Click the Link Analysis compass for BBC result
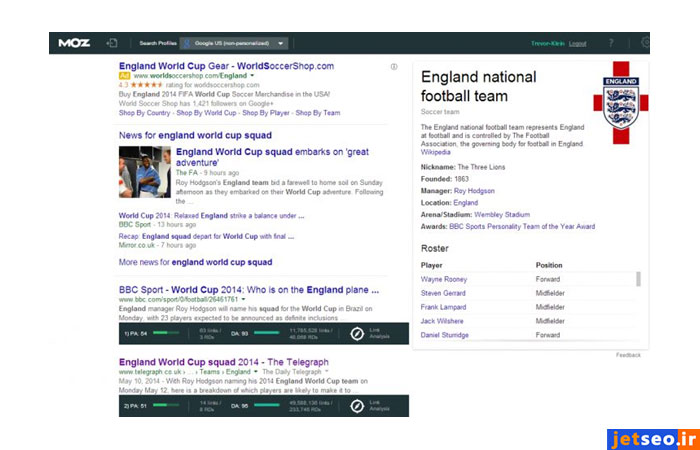Screen dimensions: 700x450 click(356, 332)
